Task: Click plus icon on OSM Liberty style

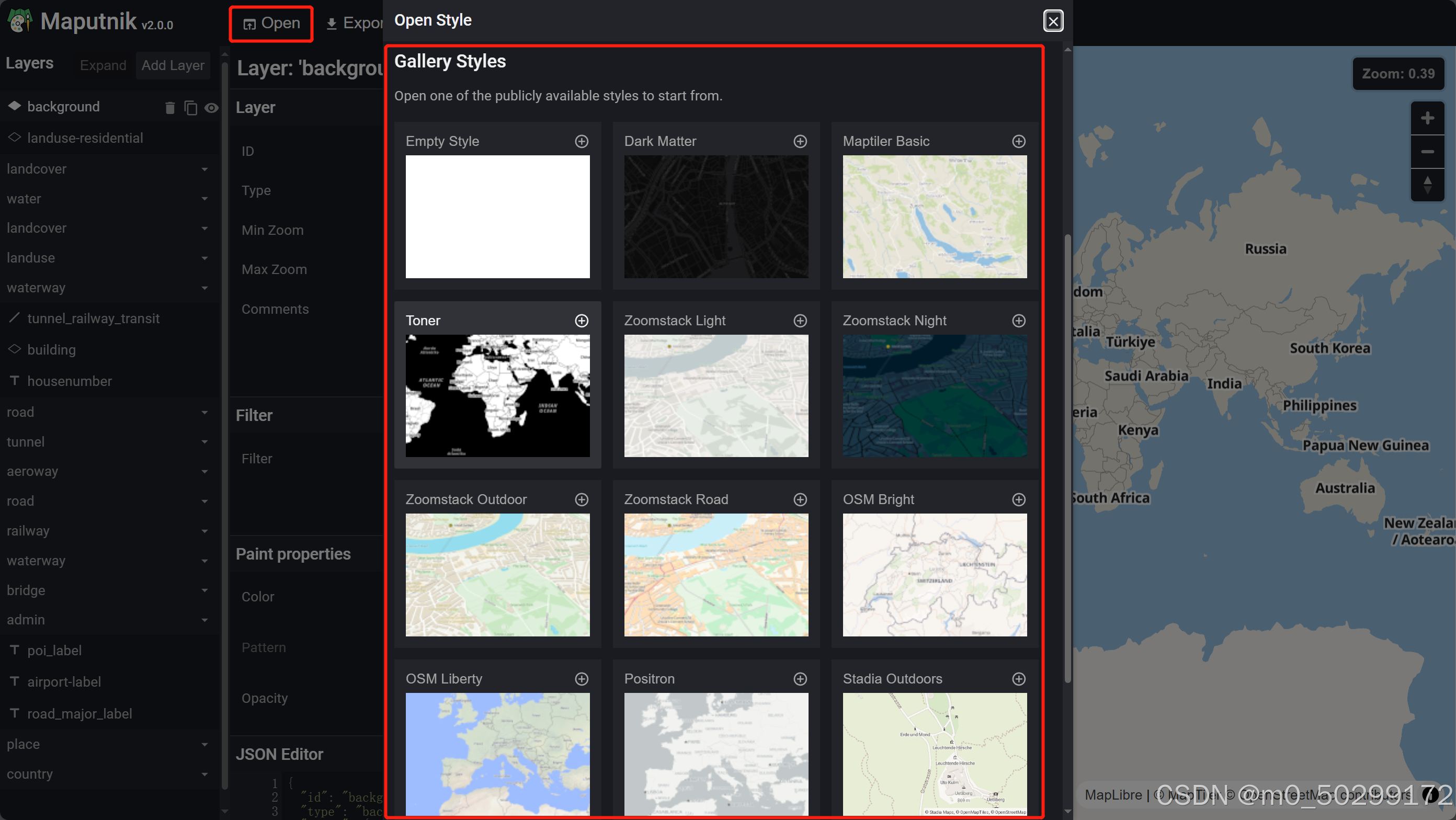Action: coord(581,679)
